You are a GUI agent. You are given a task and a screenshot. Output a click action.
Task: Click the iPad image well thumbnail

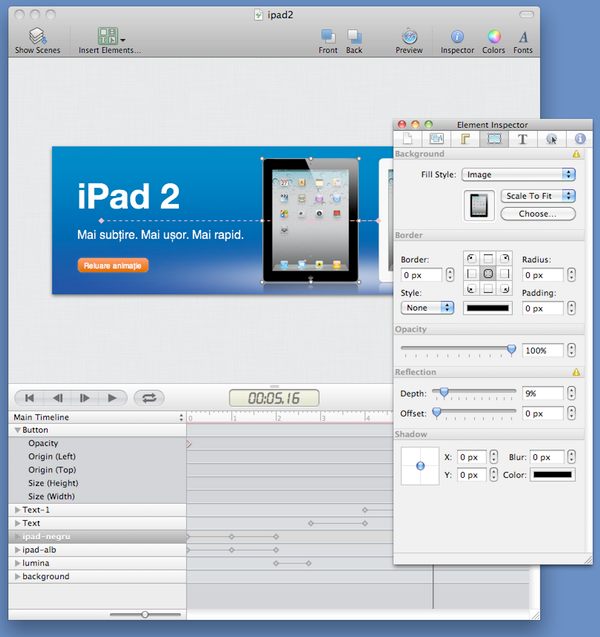tap(479, 205)
